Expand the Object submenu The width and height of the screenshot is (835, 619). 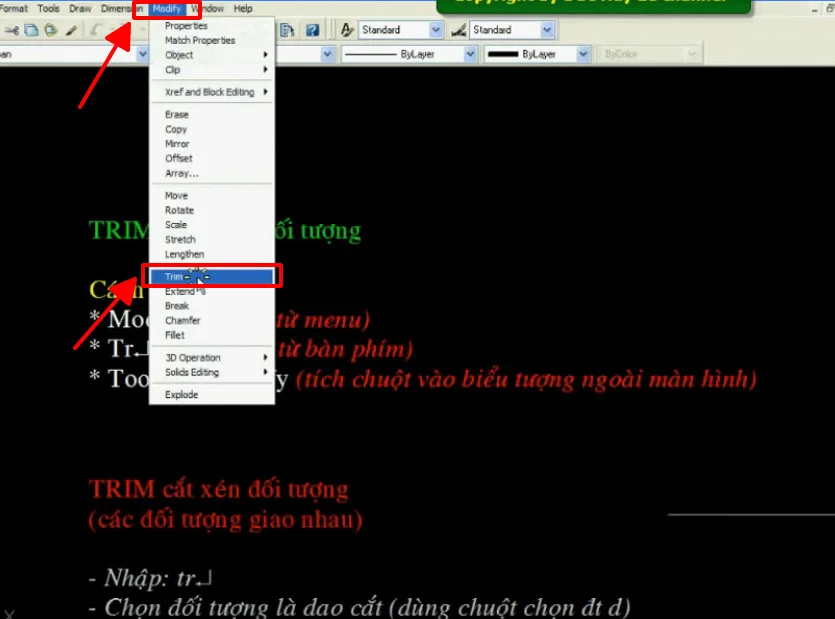pyautogui.click(x=212, y=55)
